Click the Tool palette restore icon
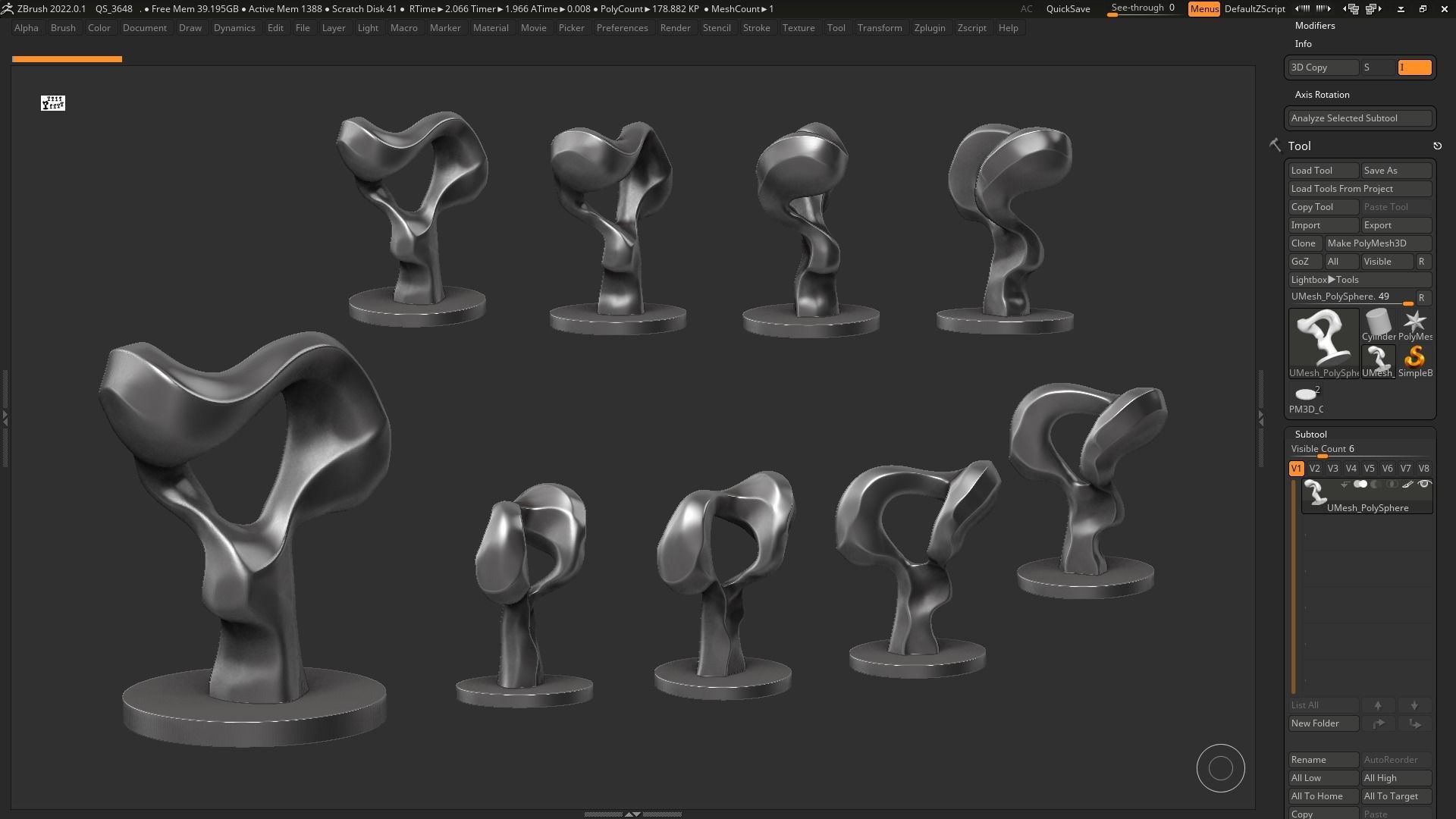This screenshot has width=1456, height=819. [1437, 146]
